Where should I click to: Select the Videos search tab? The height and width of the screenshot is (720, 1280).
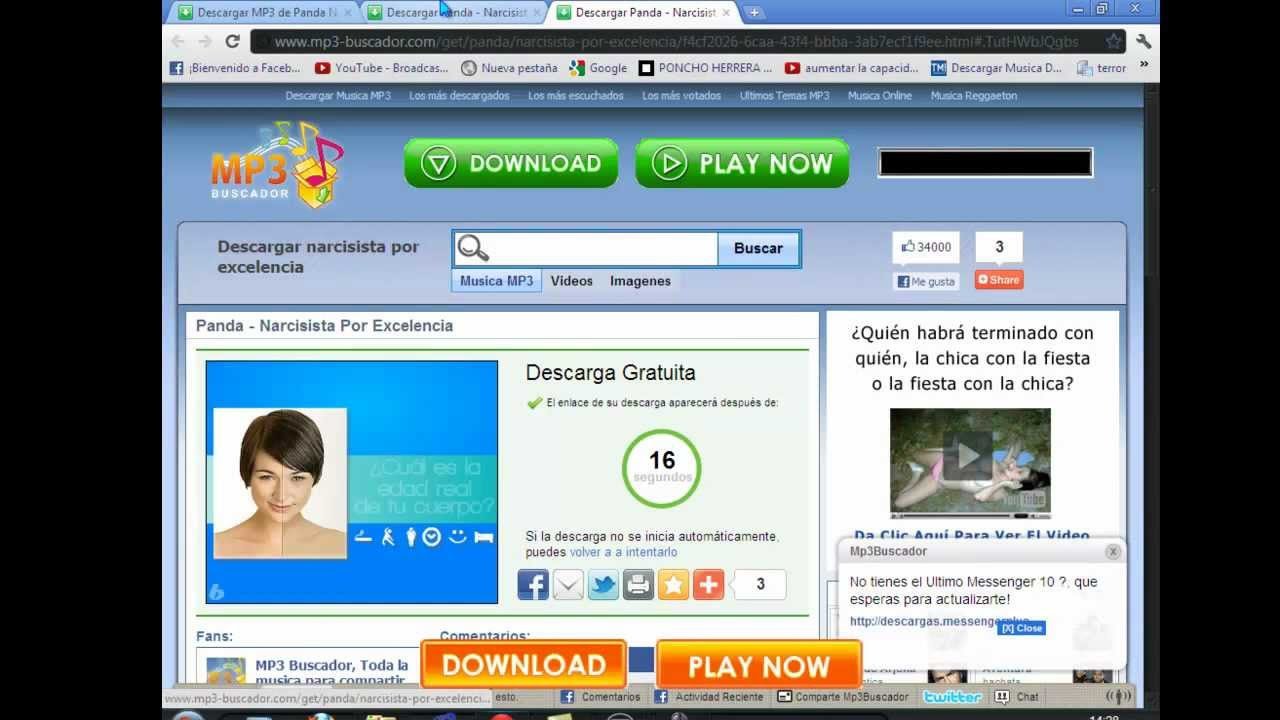click(571, 281)
